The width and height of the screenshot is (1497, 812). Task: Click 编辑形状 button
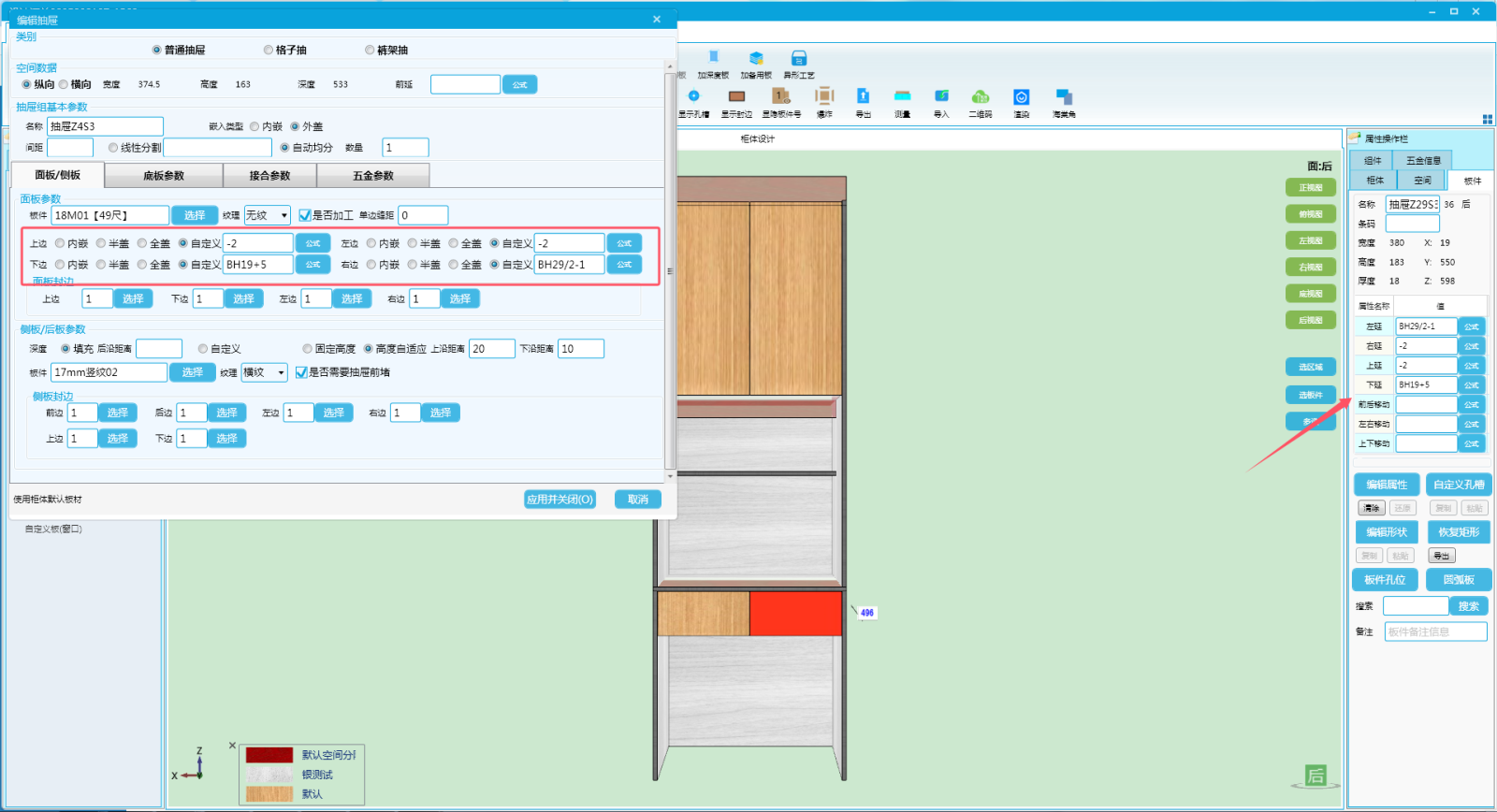pyautogui.click(x=1386, y=532)
